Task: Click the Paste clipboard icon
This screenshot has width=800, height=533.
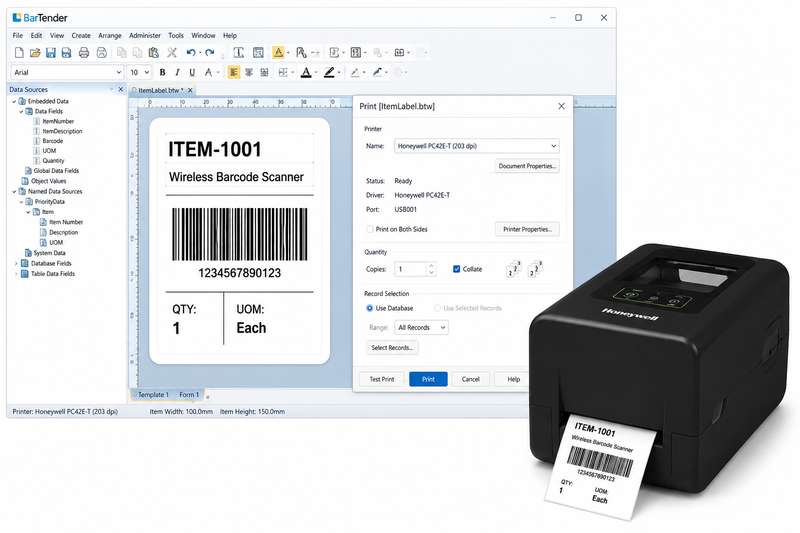Action: click(154, 53)
